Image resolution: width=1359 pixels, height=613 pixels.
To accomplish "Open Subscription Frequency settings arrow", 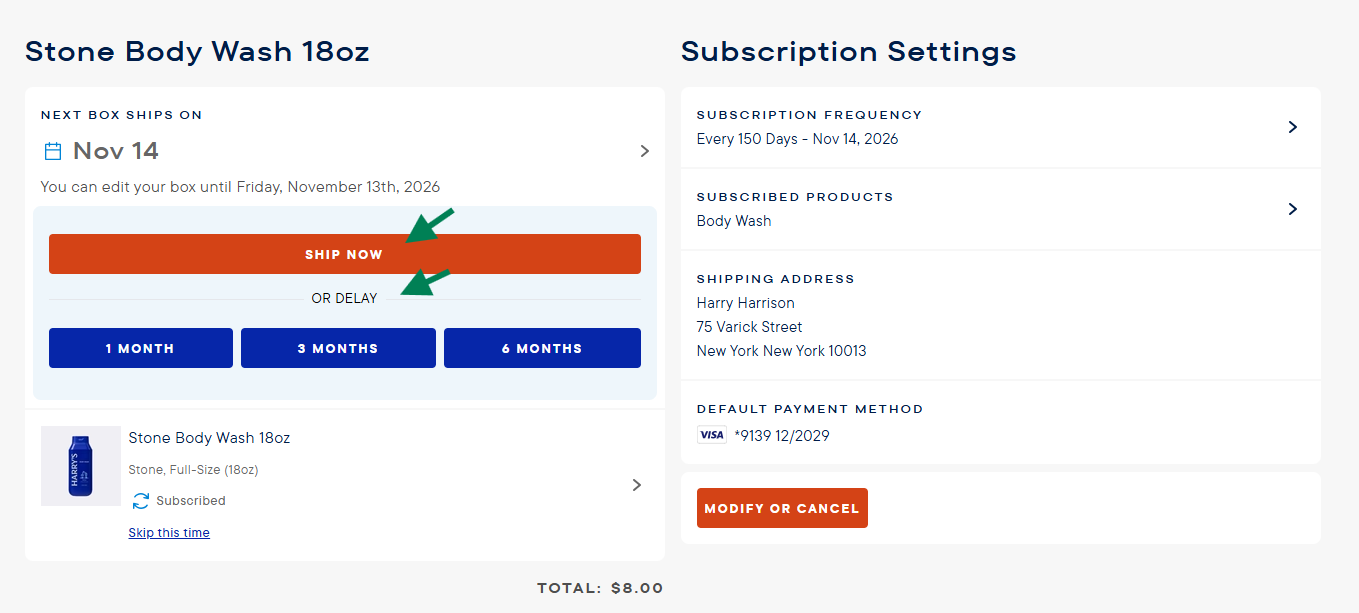I will [x=1292, y=127].
